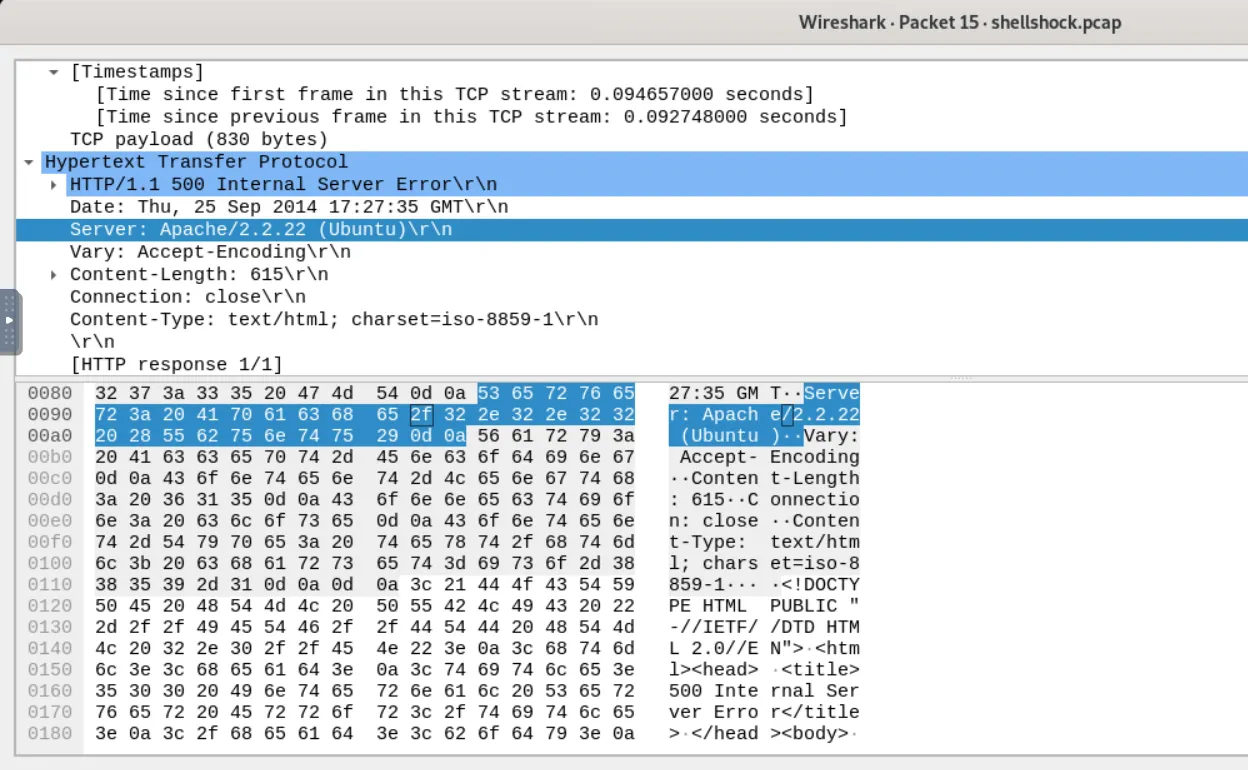The image size is (1248, 770).
Task: Click the left edge side panel handle
Action: point(10,321)
